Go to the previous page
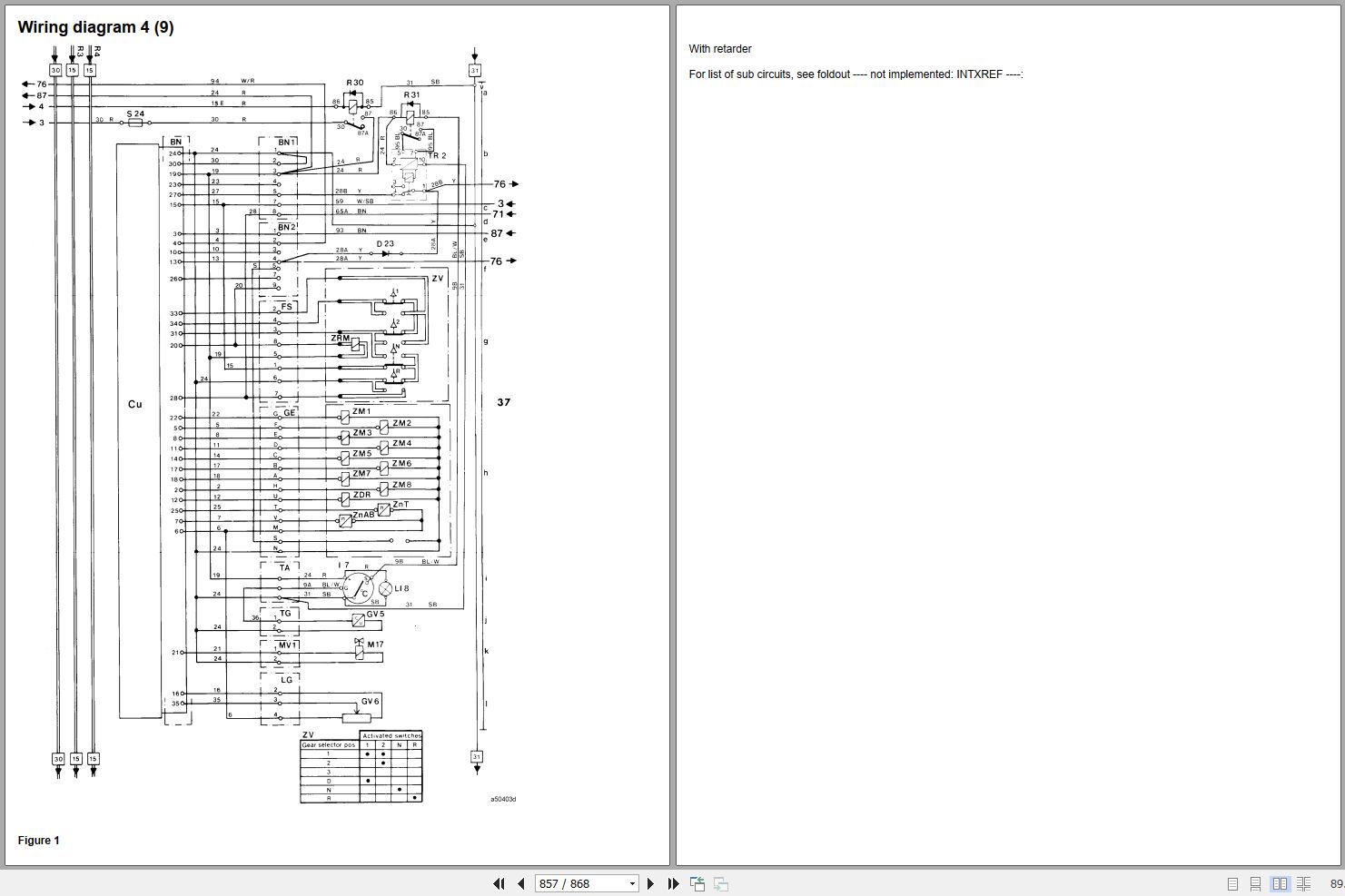This screenshot has width=1345, height=896. click(x=521, y=883)
